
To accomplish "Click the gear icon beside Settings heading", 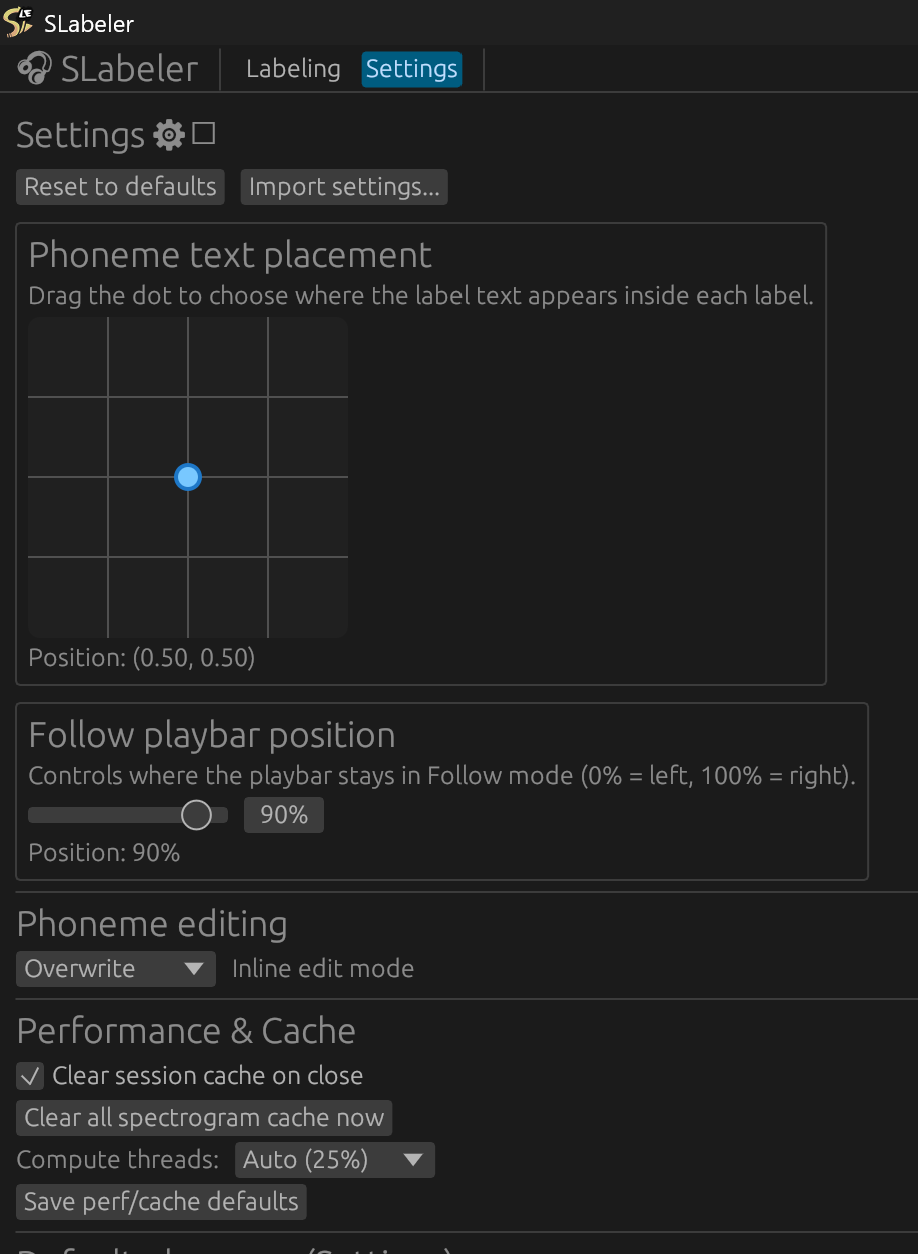I will (x=169, y=135).
